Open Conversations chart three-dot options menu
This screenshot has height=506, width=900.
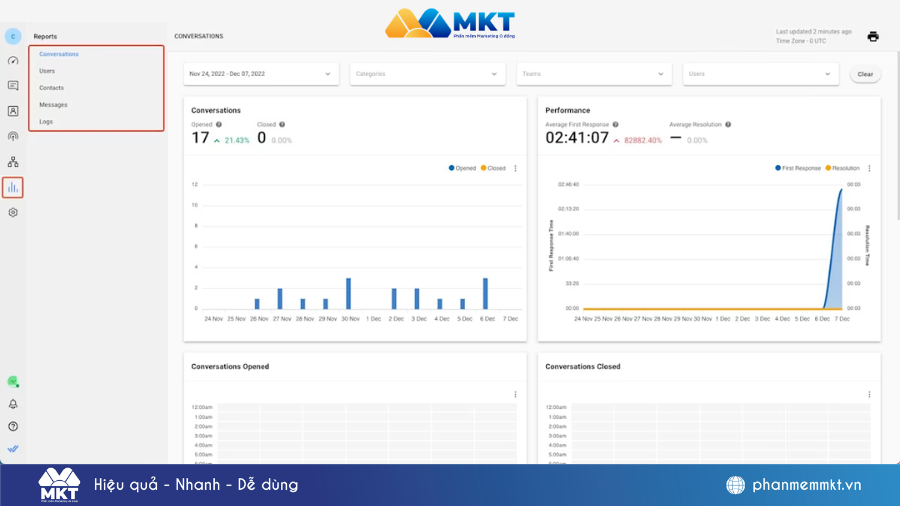tap(515, 168)
